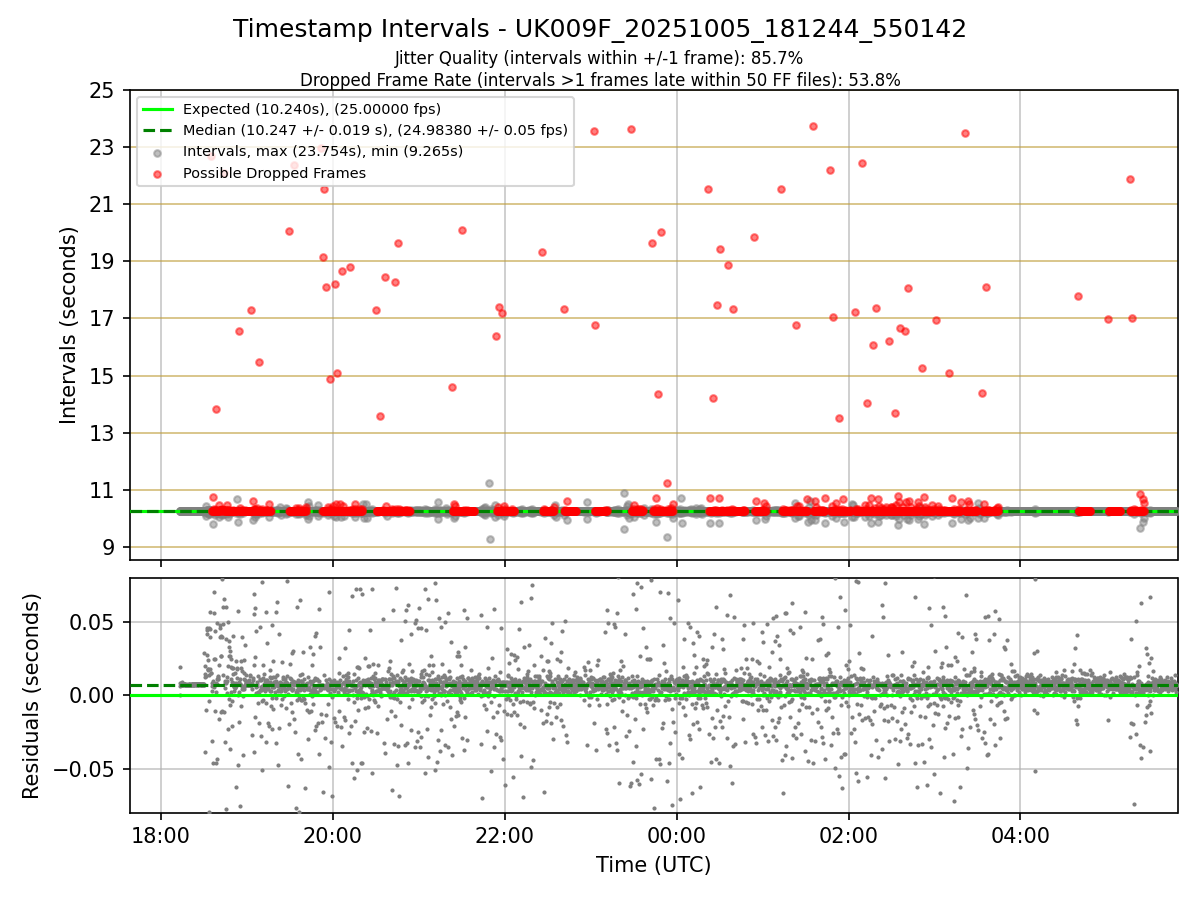The image size is (1200, 900).
Task: Click the '02:00' x-axis tick label
Action: tap(849, 834)
